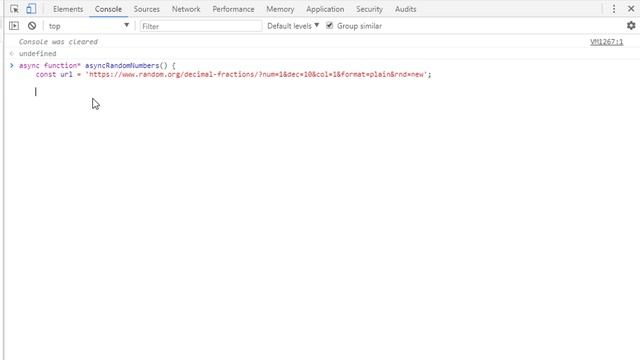Open Console settings gear
This screenshot has height=360, width=640.
coord(631,26)
